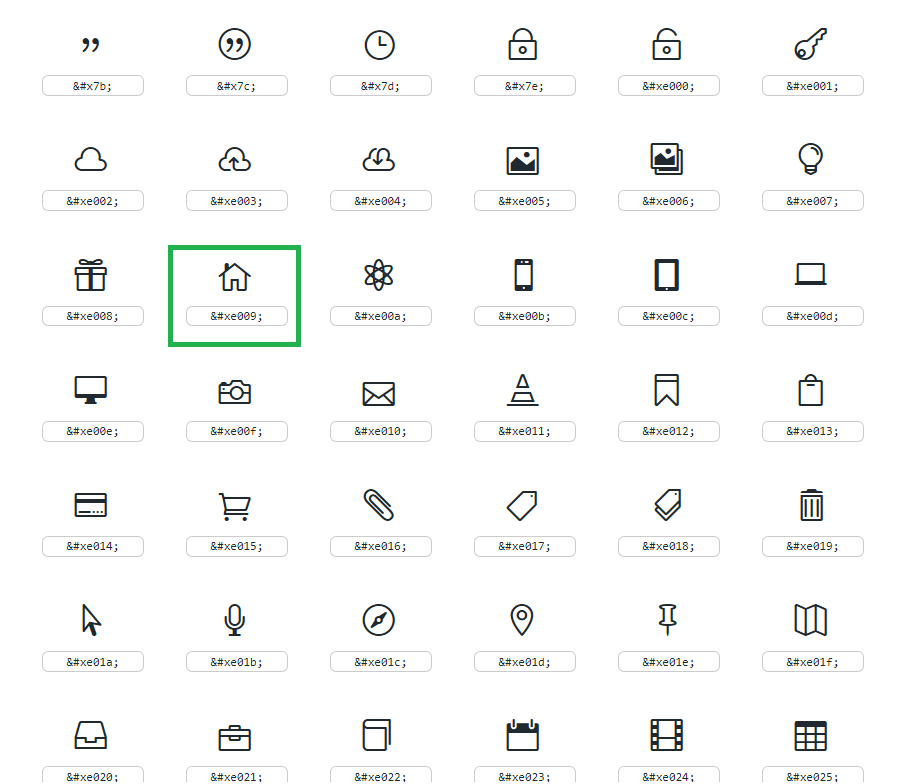Viewport: 912px width, 784px height.
Task: Select the laptop icon
Action: pos(811,275)
